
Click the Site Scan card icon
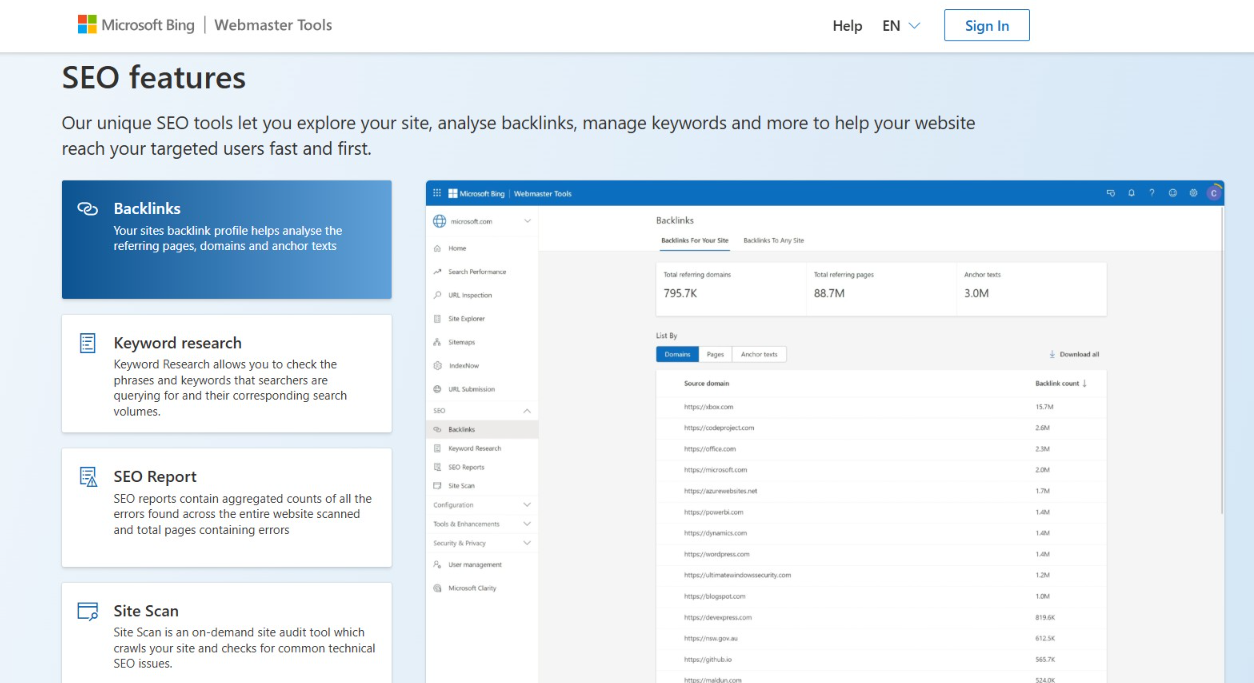pyautogui.click(x=88, y=611)
